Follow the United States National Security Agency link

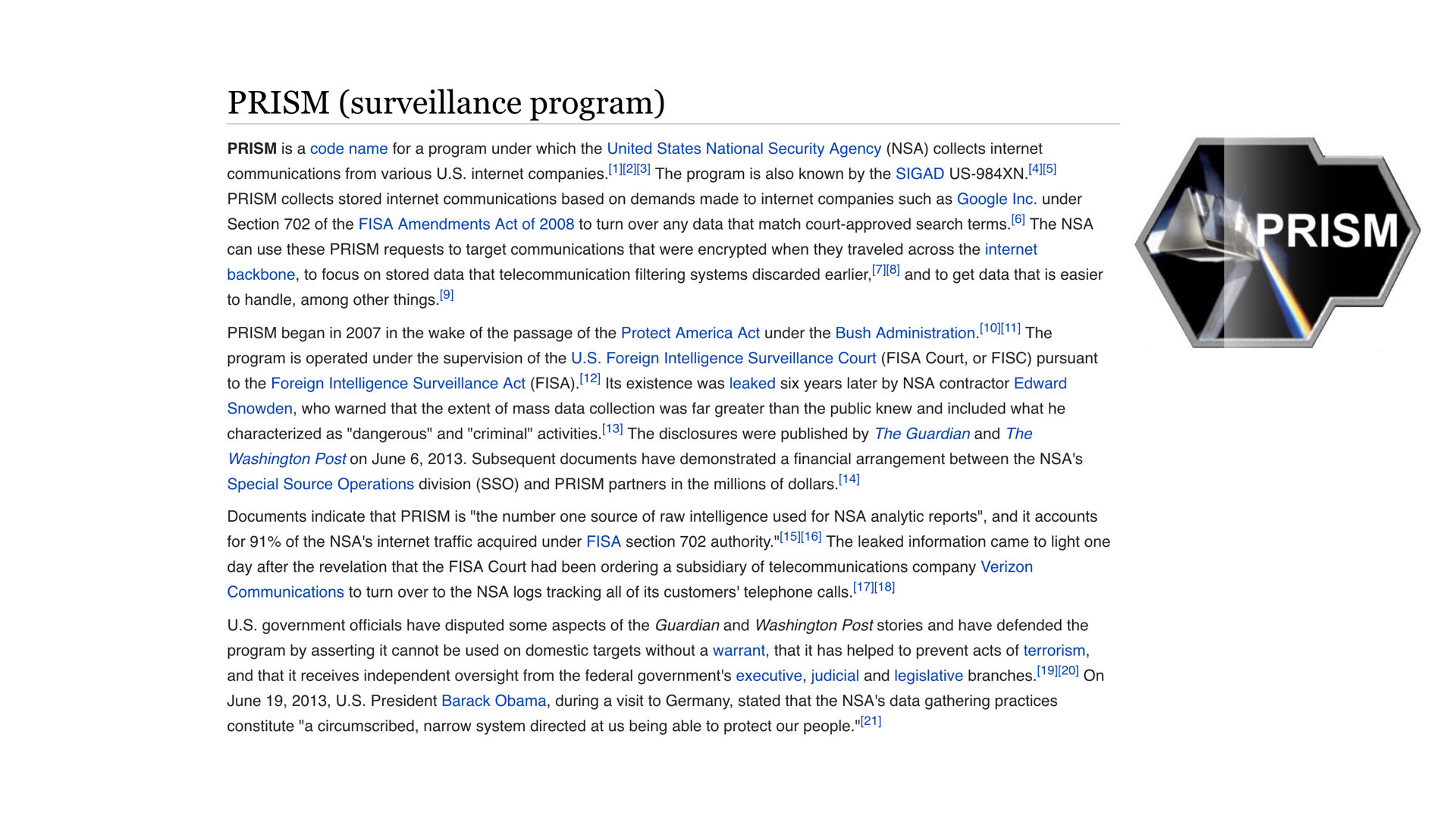744,149
